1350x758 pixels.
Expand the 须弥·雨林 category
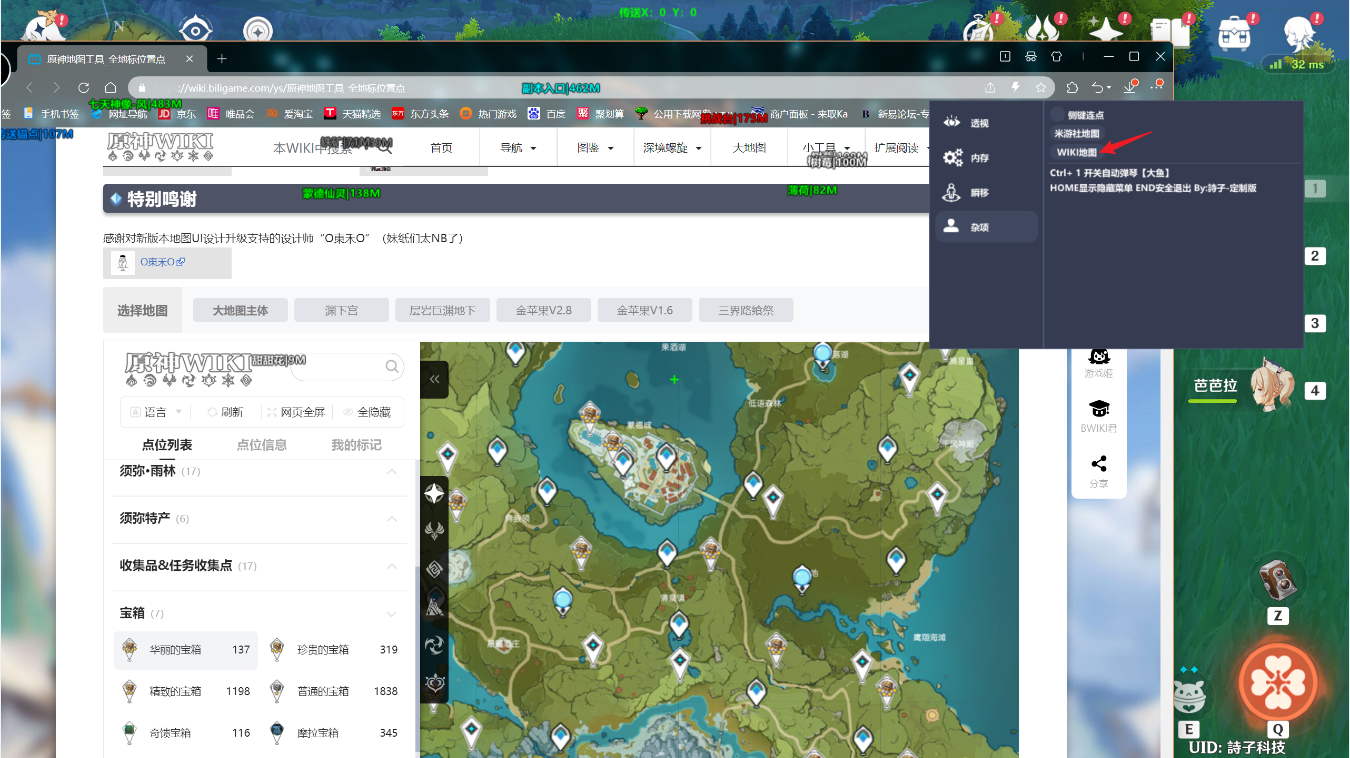point(260,471)
